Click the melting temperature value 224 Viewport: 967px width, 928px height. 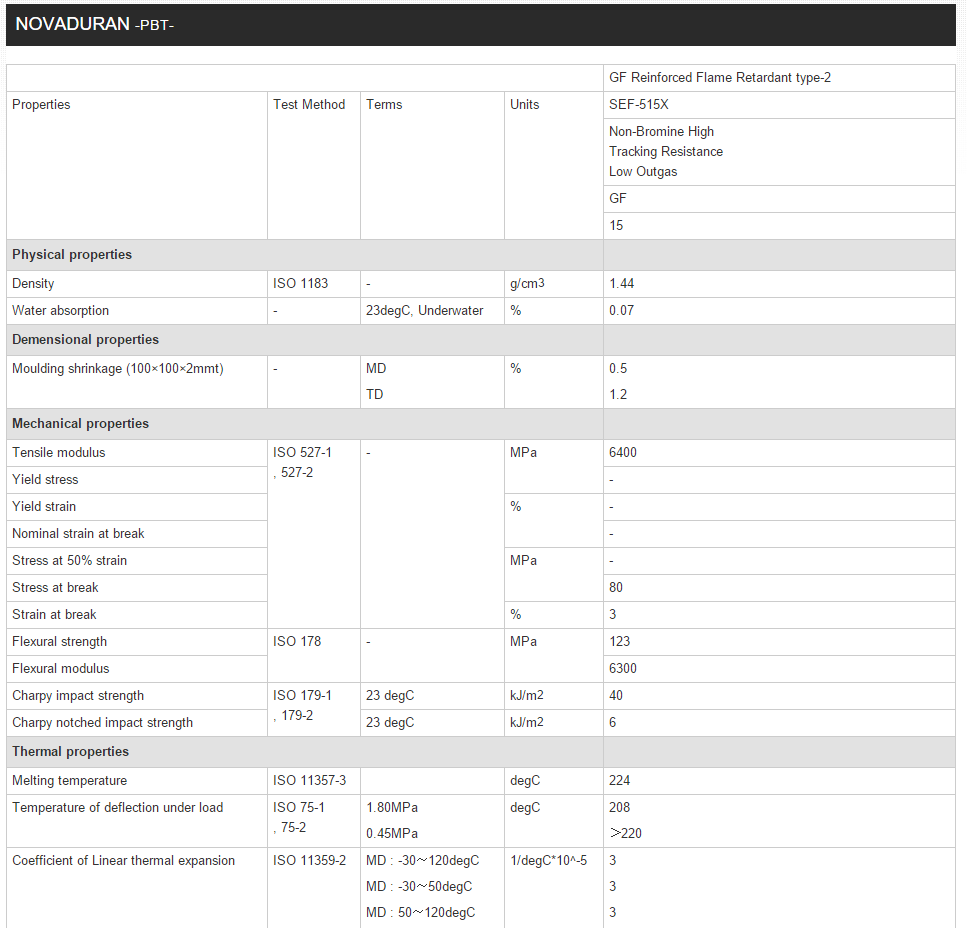pos(619,781)
